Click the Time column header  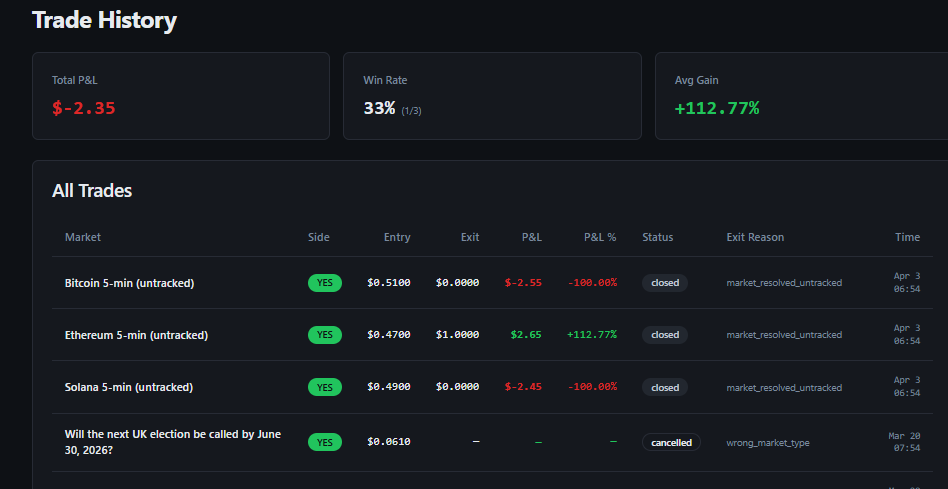(x=907, y=237)
